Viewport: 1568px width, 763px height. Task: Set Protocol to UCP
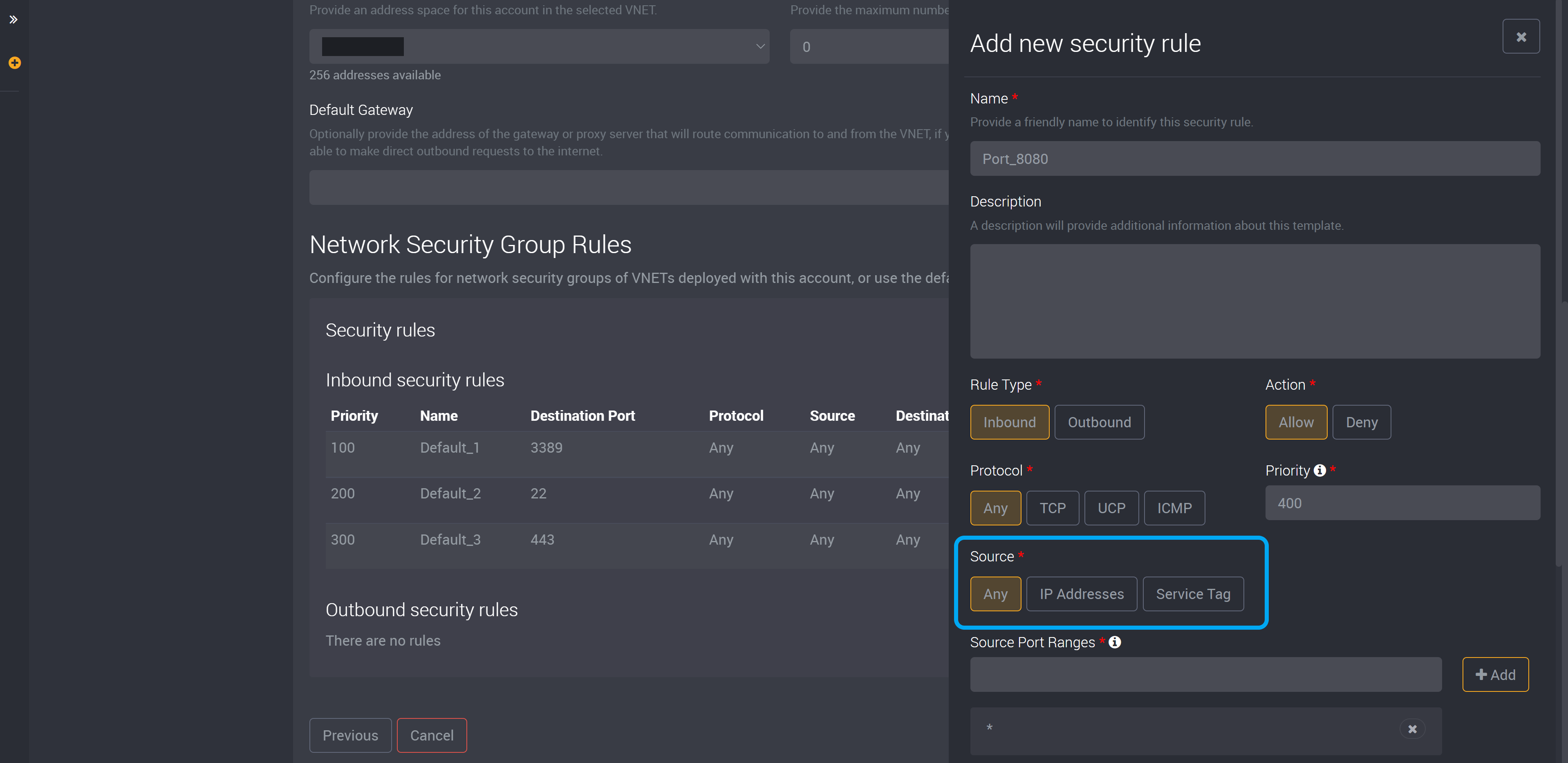pyautogui.click(x=1111, y=508)
